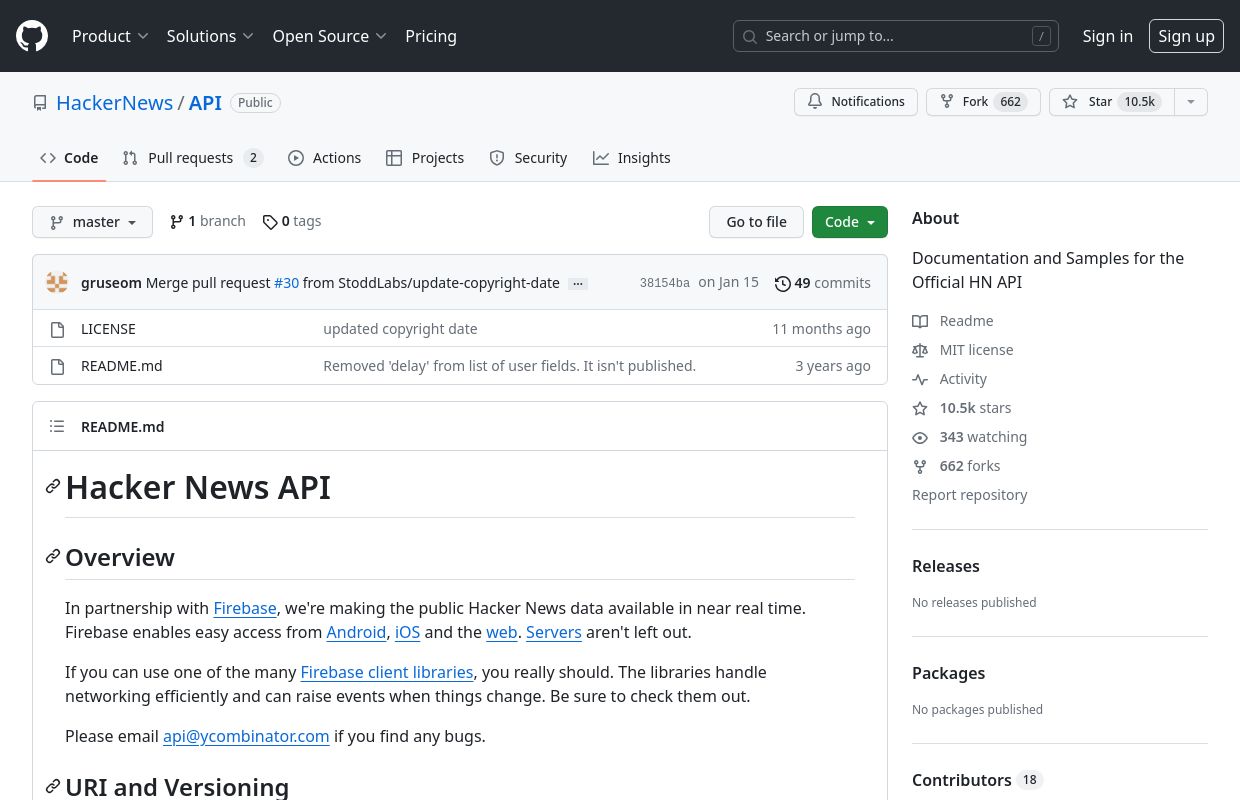Viewport: 1240px width, 800px height.
Task: Expand the commit message ellipsis
Action: pyautogui.click(x=577, y=284)
